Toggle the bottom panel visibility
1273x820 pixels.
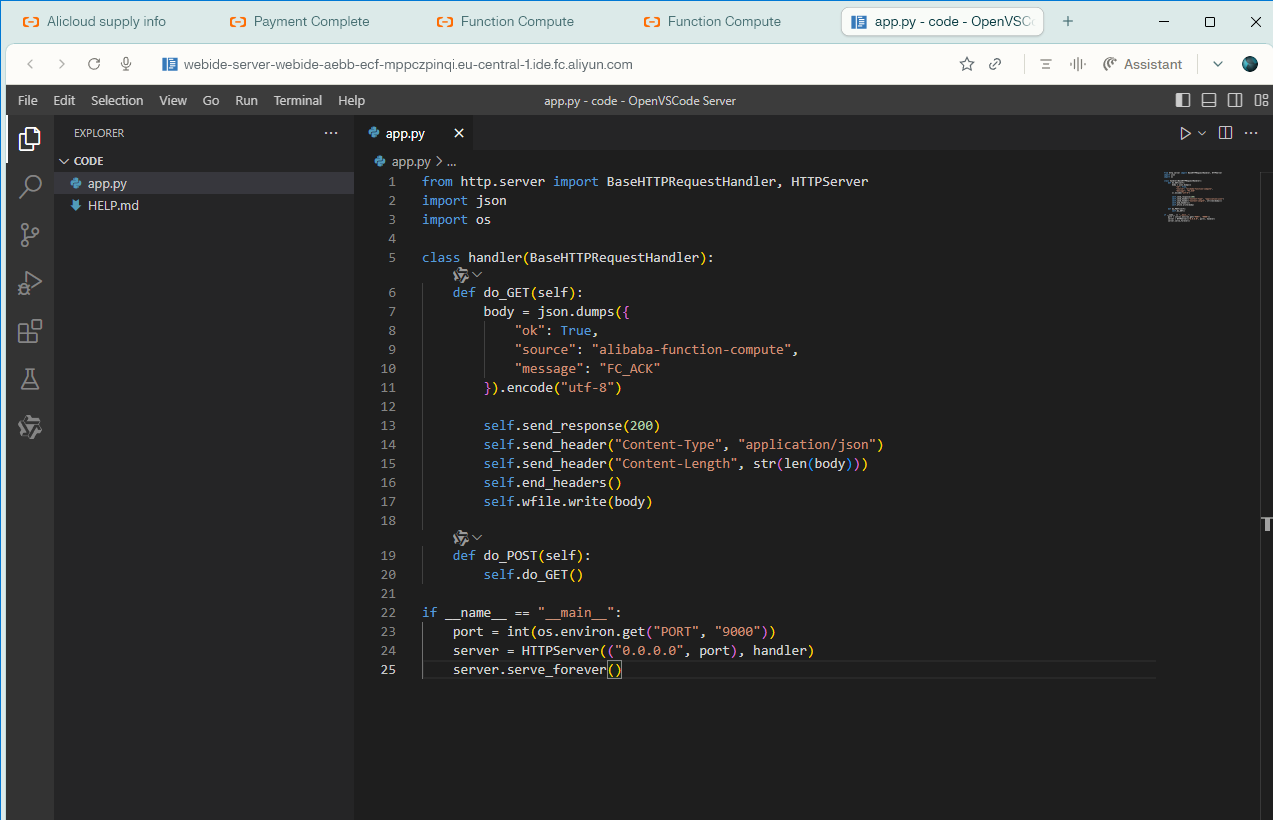click(1209, 100)
